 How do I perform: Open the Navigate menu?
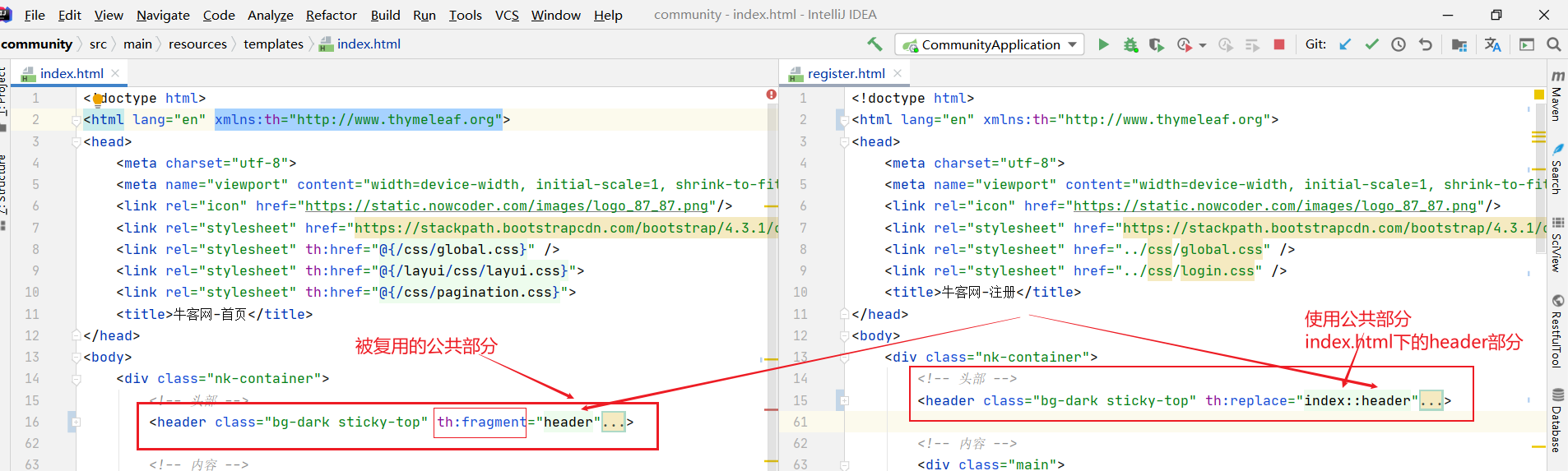163,15
